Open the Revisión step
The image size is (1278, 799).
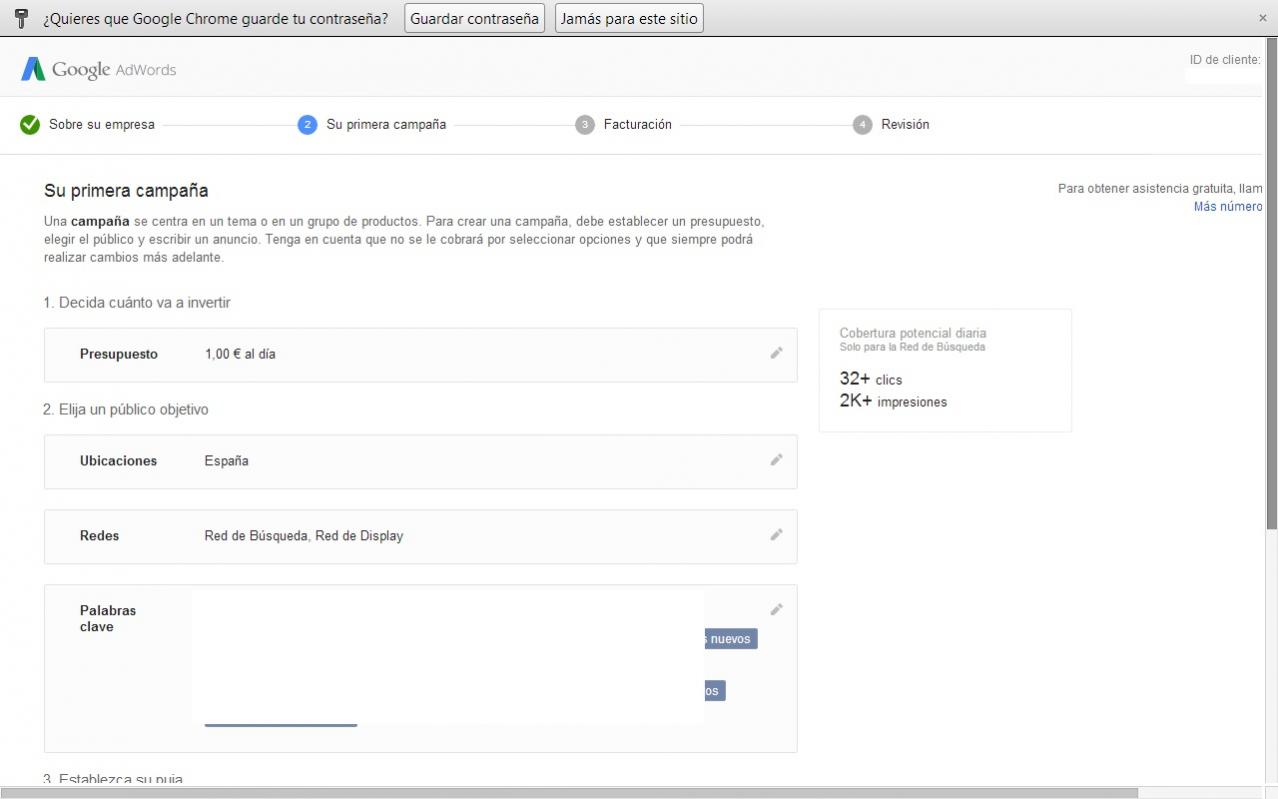(904, 125)
